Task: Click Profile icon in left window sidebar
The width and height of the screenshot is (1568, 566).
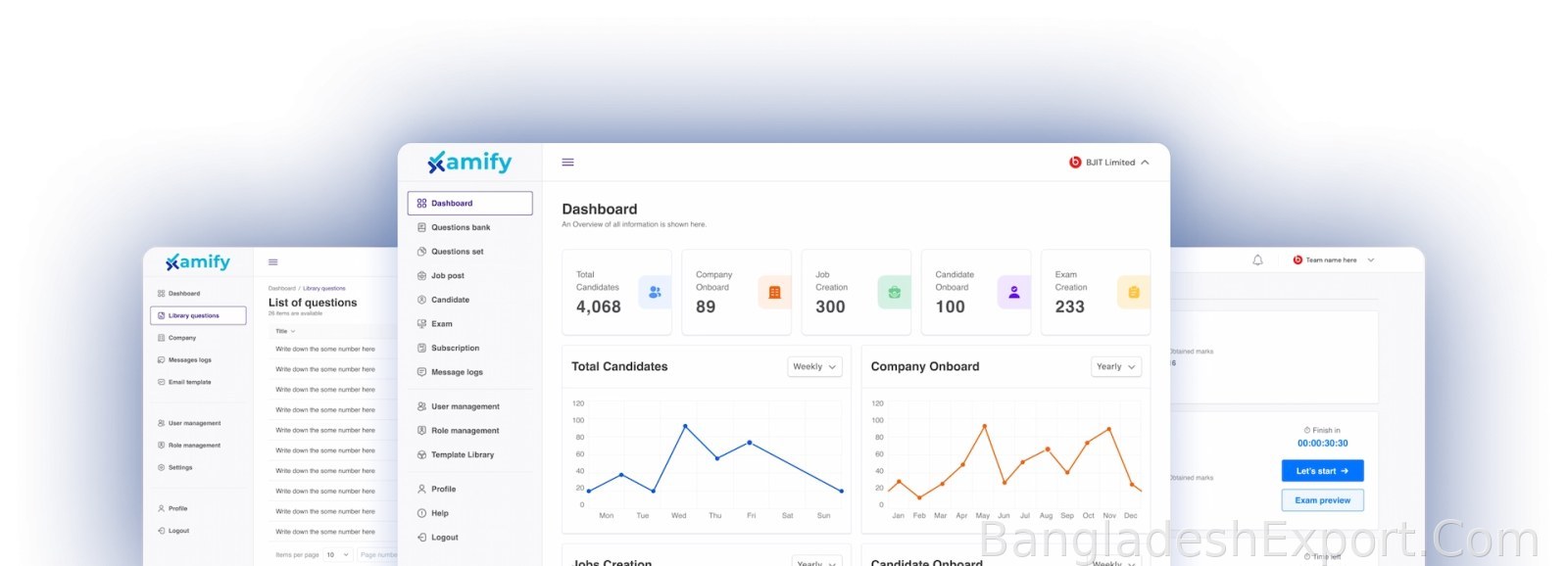Action: 161,508
